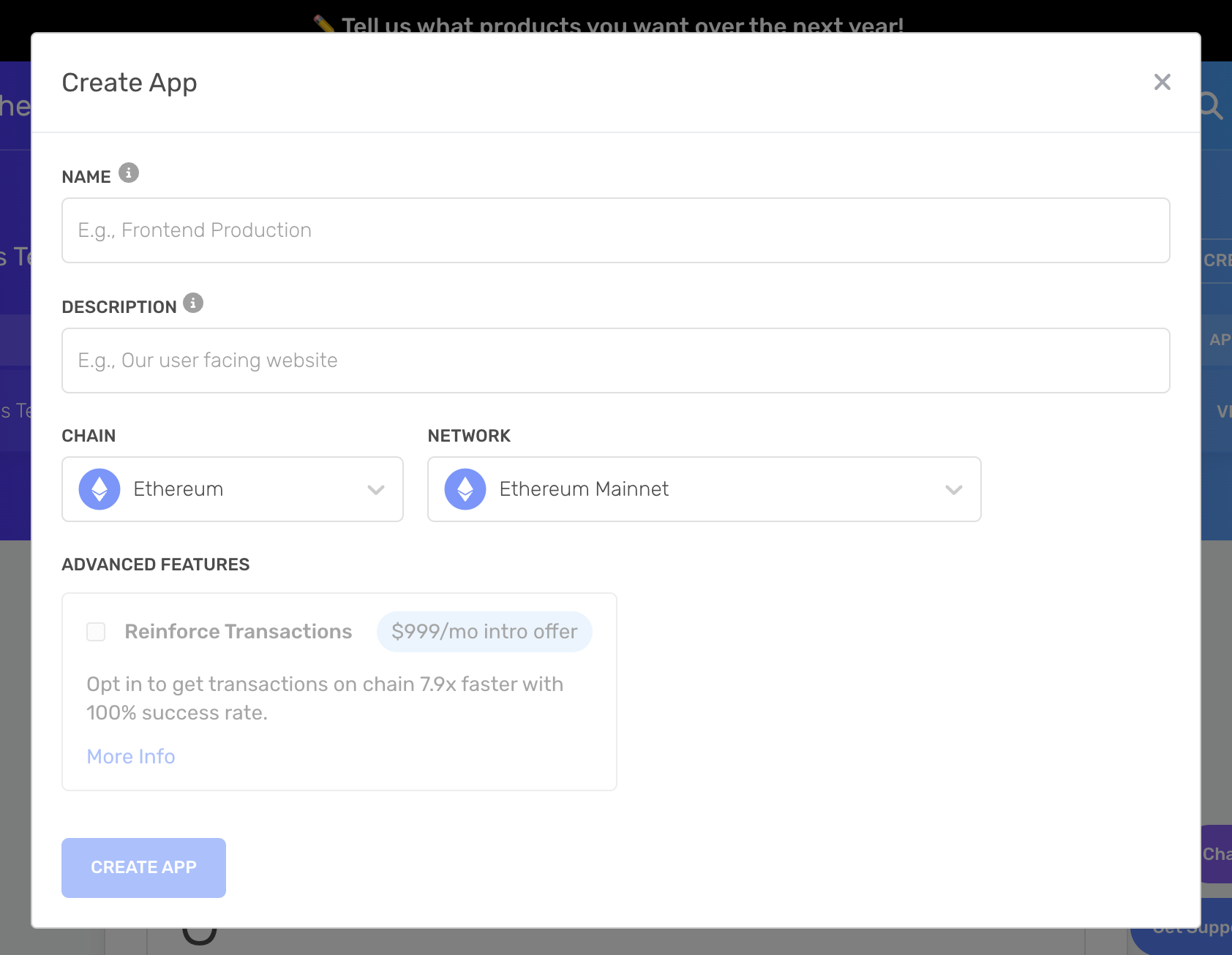Focus the Description input field
This screenshot has height=955, width=1232.
click(615, 361)
